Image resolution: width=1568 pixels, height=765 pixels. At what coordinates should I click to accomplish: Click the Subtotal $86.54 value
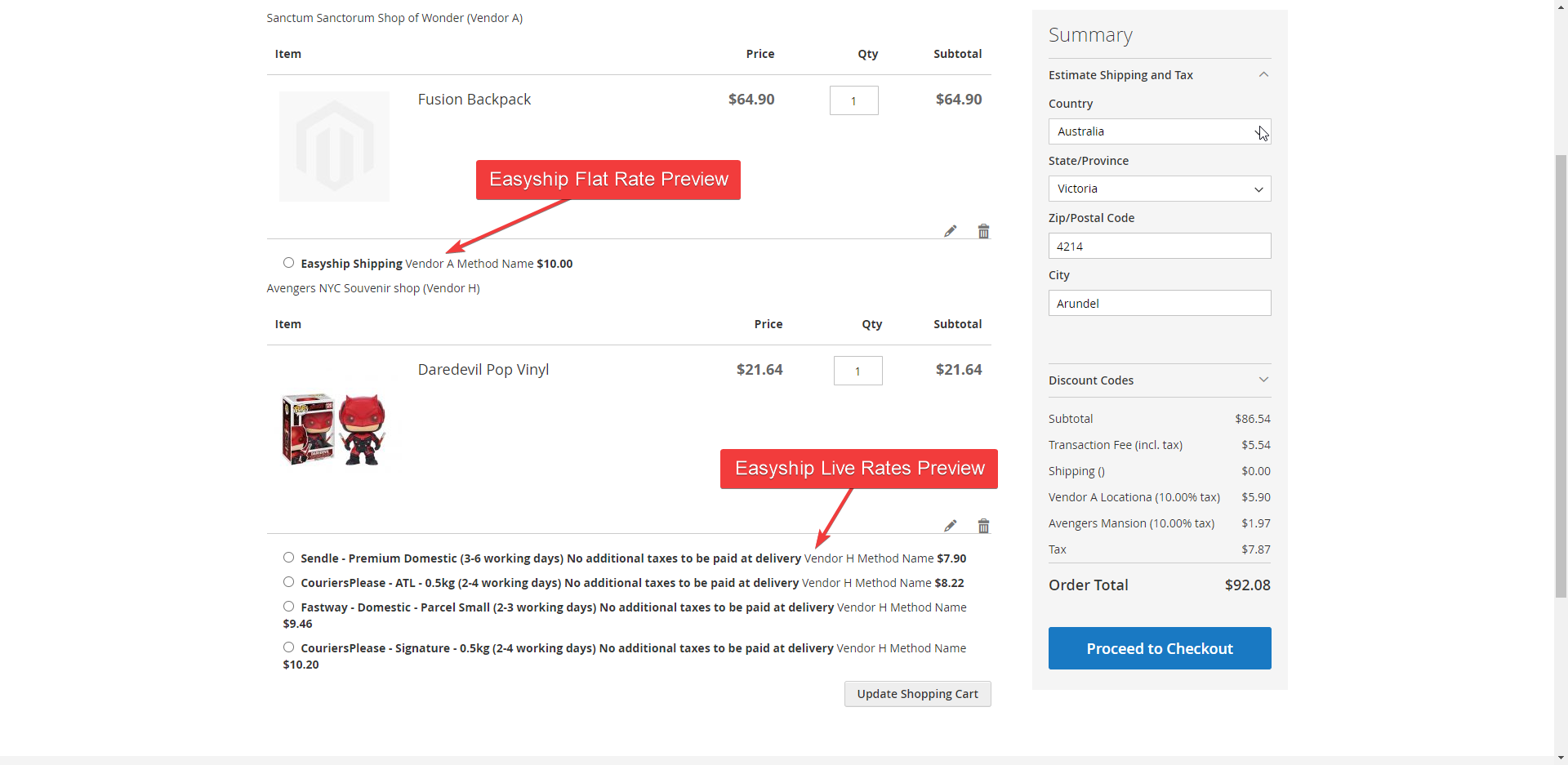1253,419
